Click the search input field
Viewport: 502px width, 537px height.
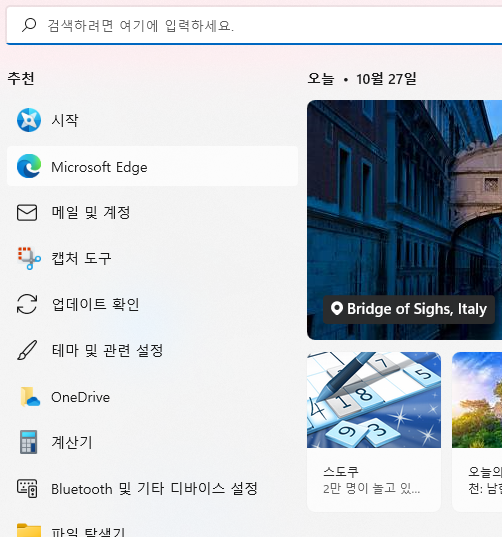tap(254, 26)
